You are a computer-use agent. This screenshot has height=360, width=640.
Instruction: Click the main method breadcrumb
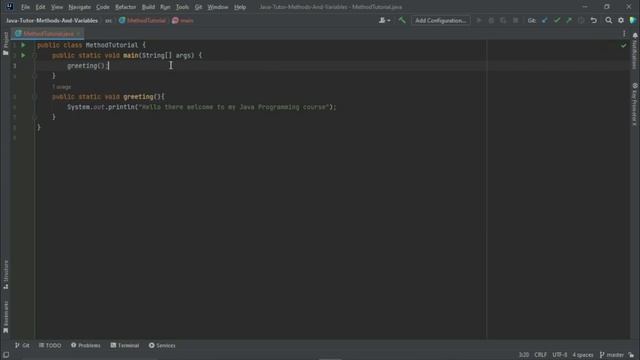[x=183, y=20]
